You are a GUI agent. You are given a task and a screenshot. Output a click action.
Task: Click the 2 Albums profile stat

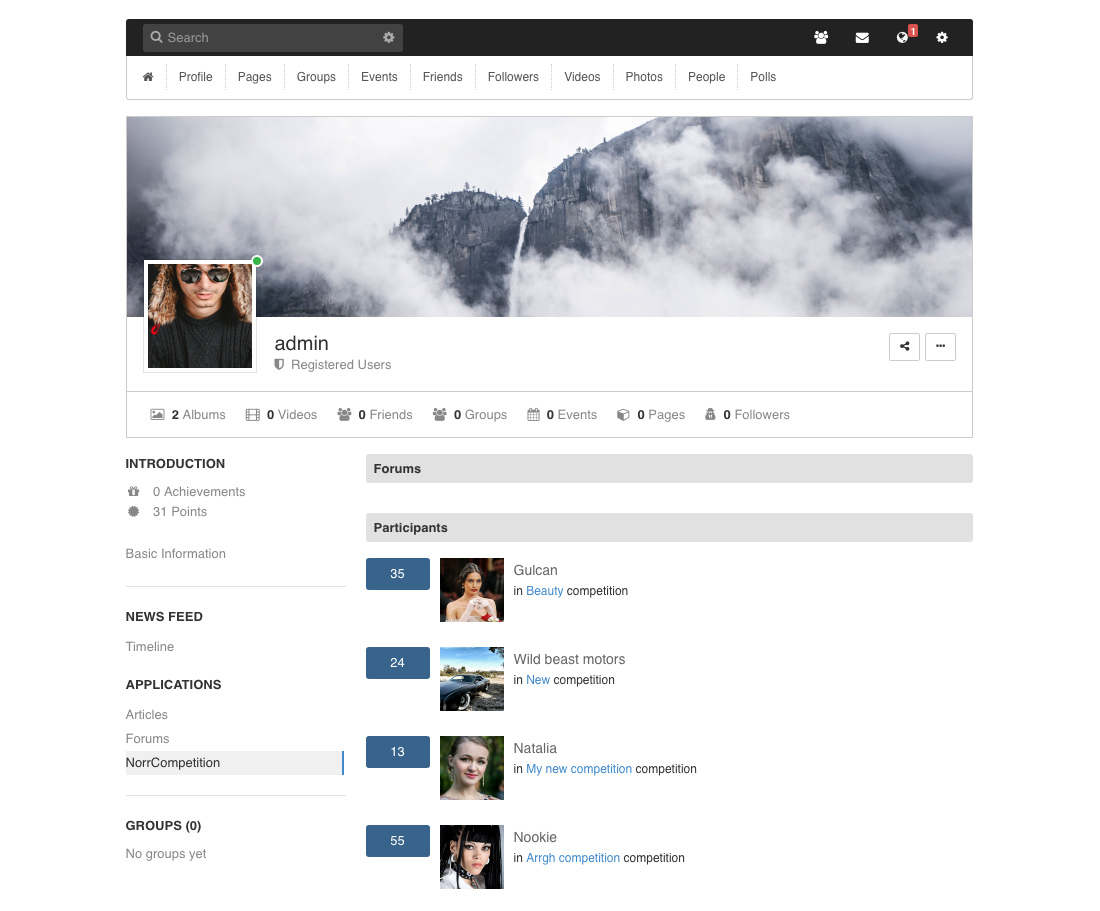(188, 415)
